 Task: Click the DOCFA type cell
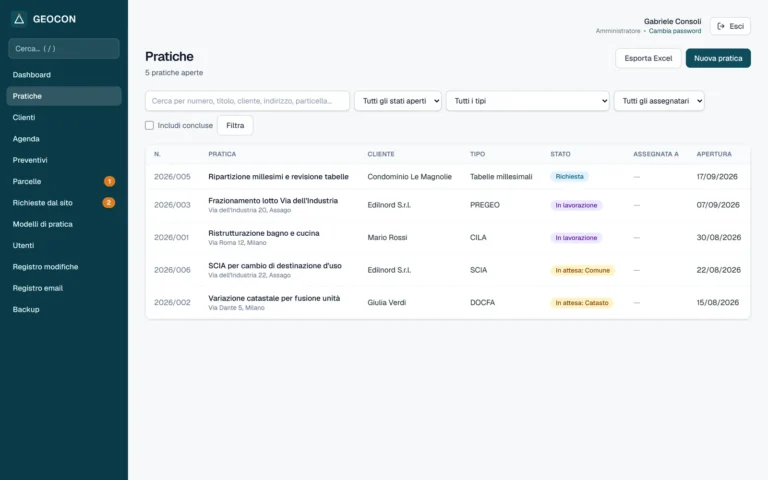482,303
